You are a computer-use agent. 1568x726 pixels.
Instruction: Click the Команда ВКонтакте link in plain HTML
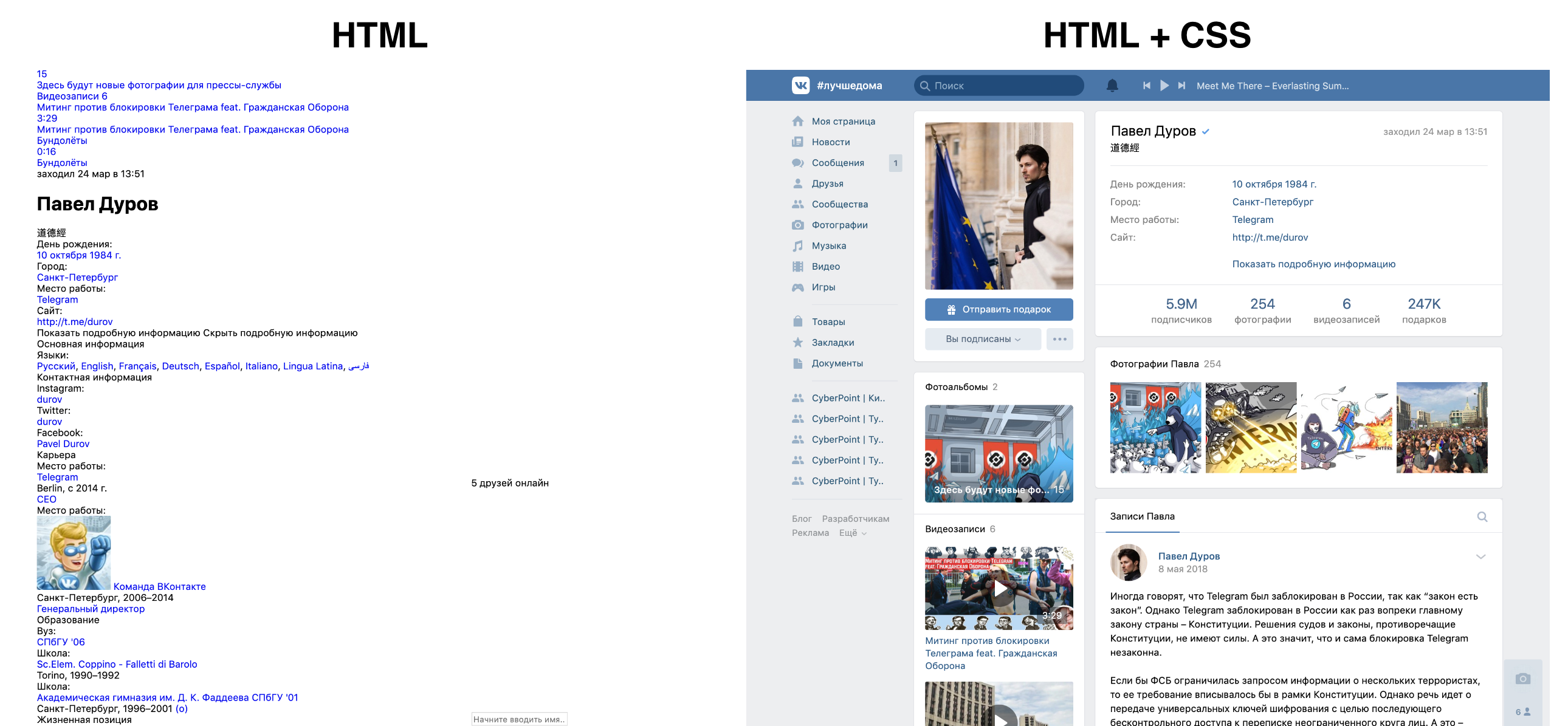coord(159,586)
